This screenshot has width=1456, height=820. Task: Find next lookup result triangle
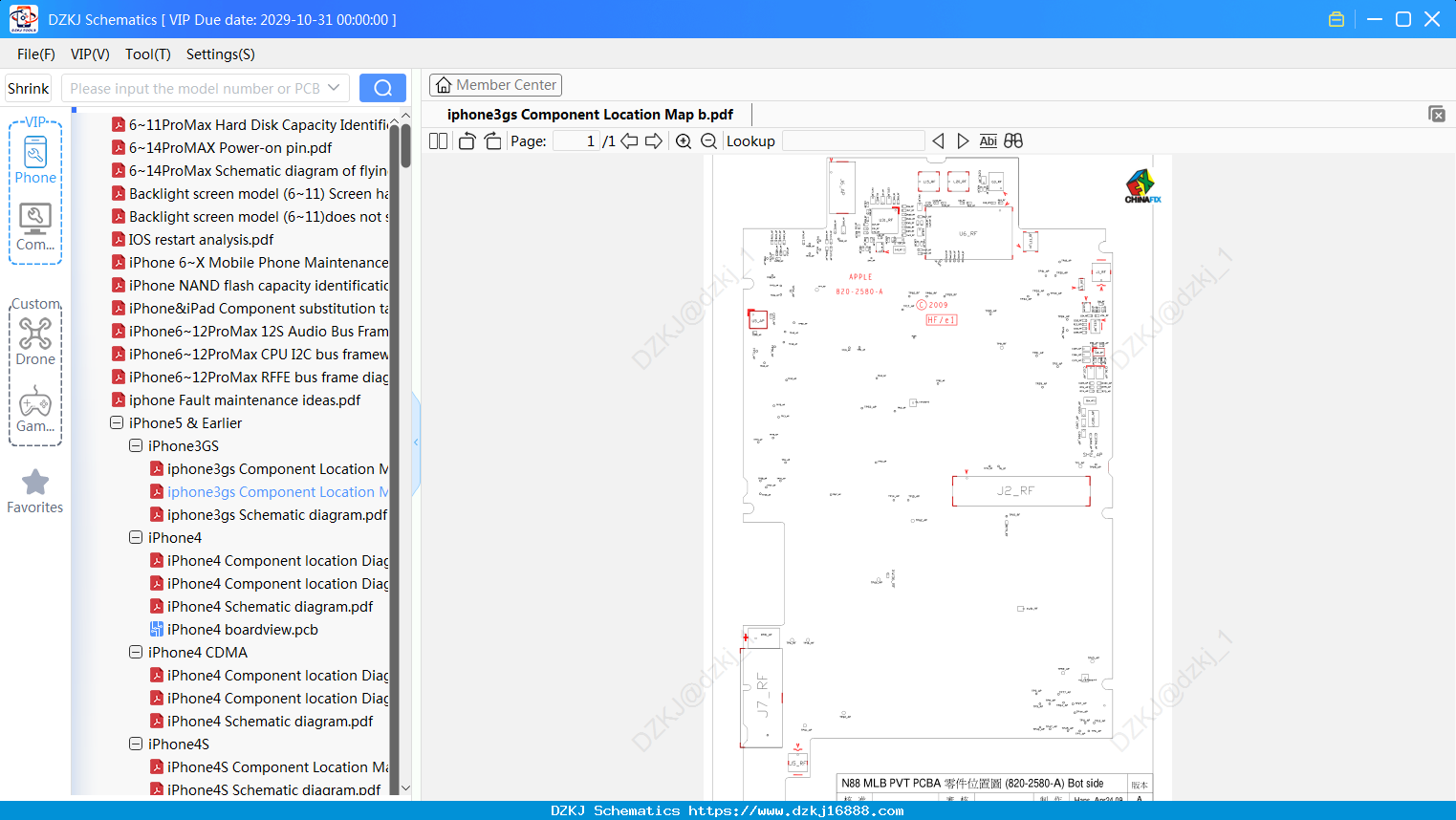(x=963, y=141)
